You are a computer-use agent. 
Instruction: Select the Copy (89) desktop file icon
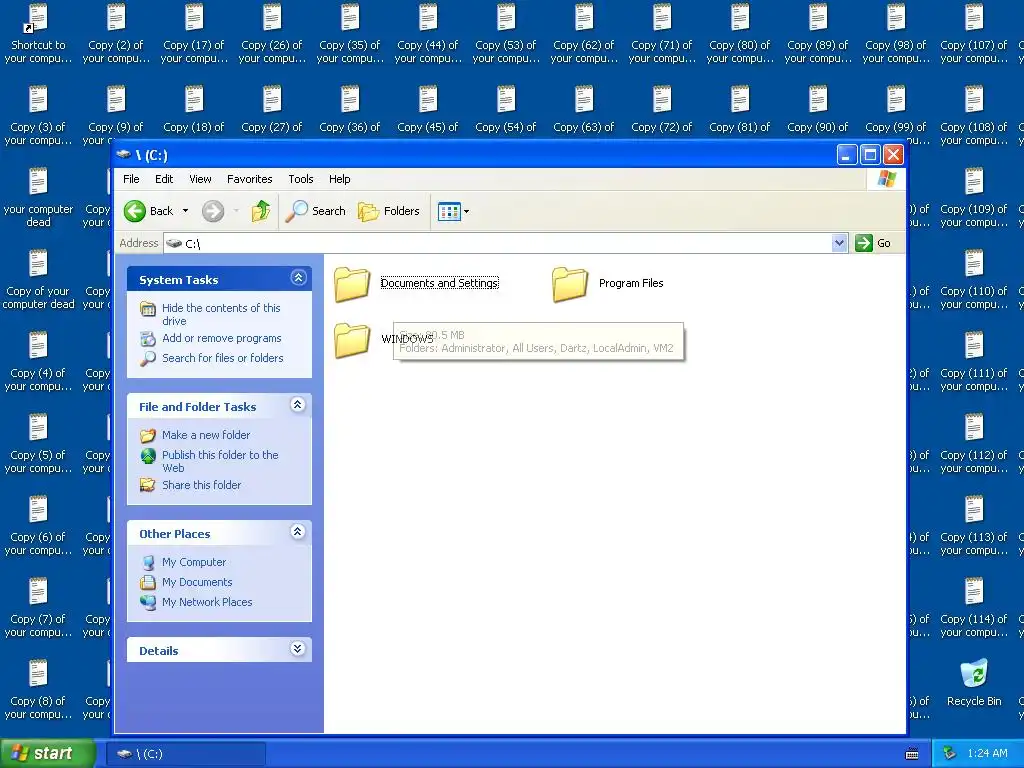click(818, 18)
